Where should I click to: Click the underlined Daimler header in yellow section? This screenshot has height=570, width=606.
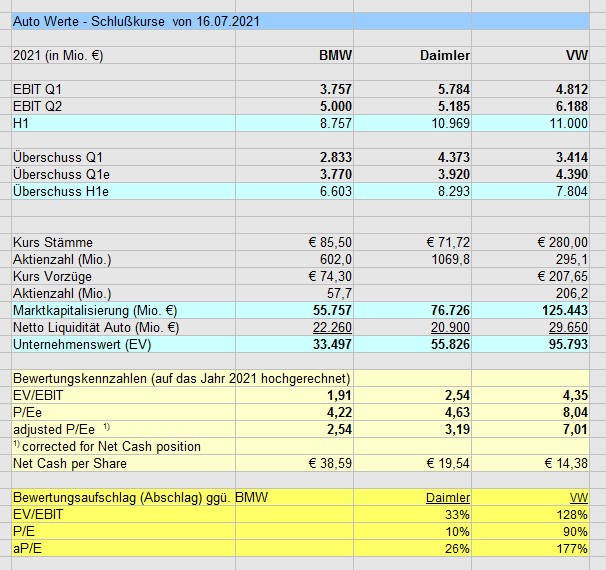(x=446, y=497)
